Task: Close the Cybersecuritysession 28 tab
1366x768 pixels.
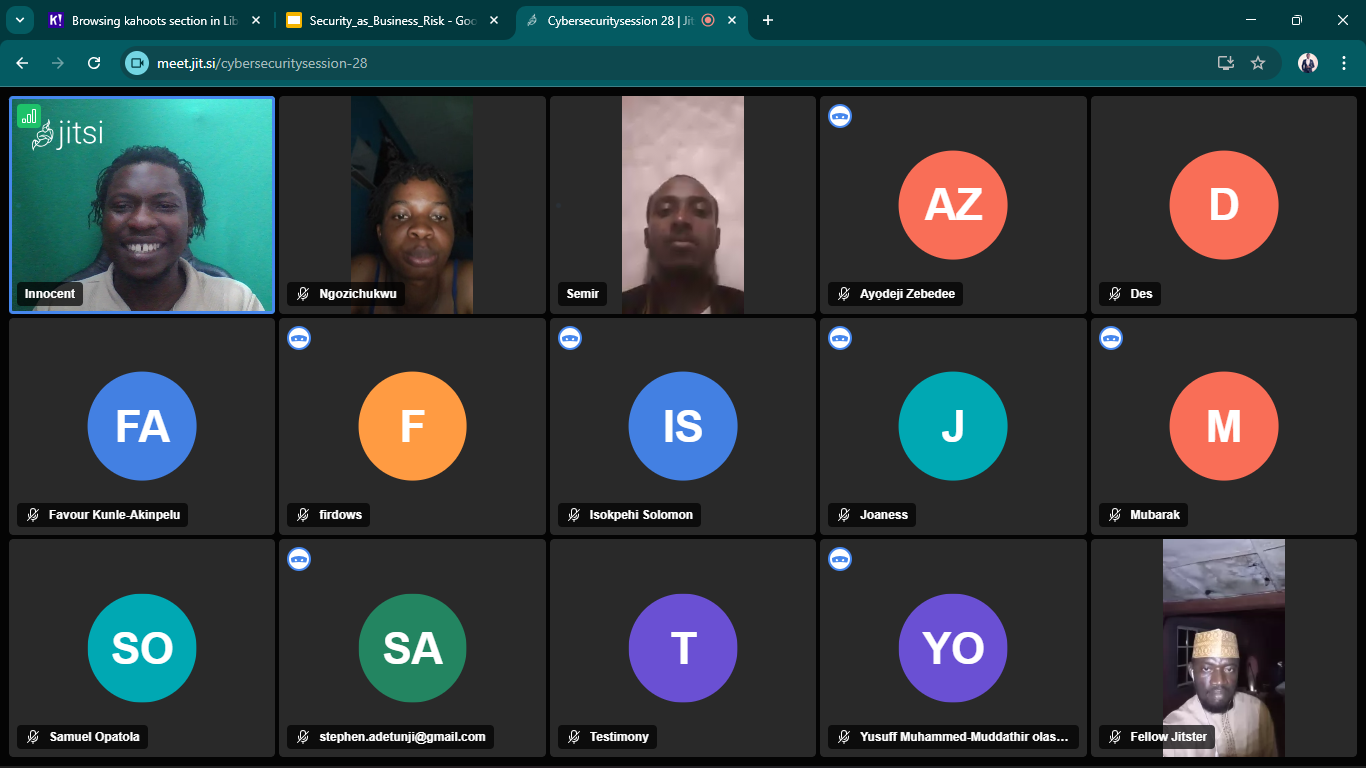Action: pos(731,20)
